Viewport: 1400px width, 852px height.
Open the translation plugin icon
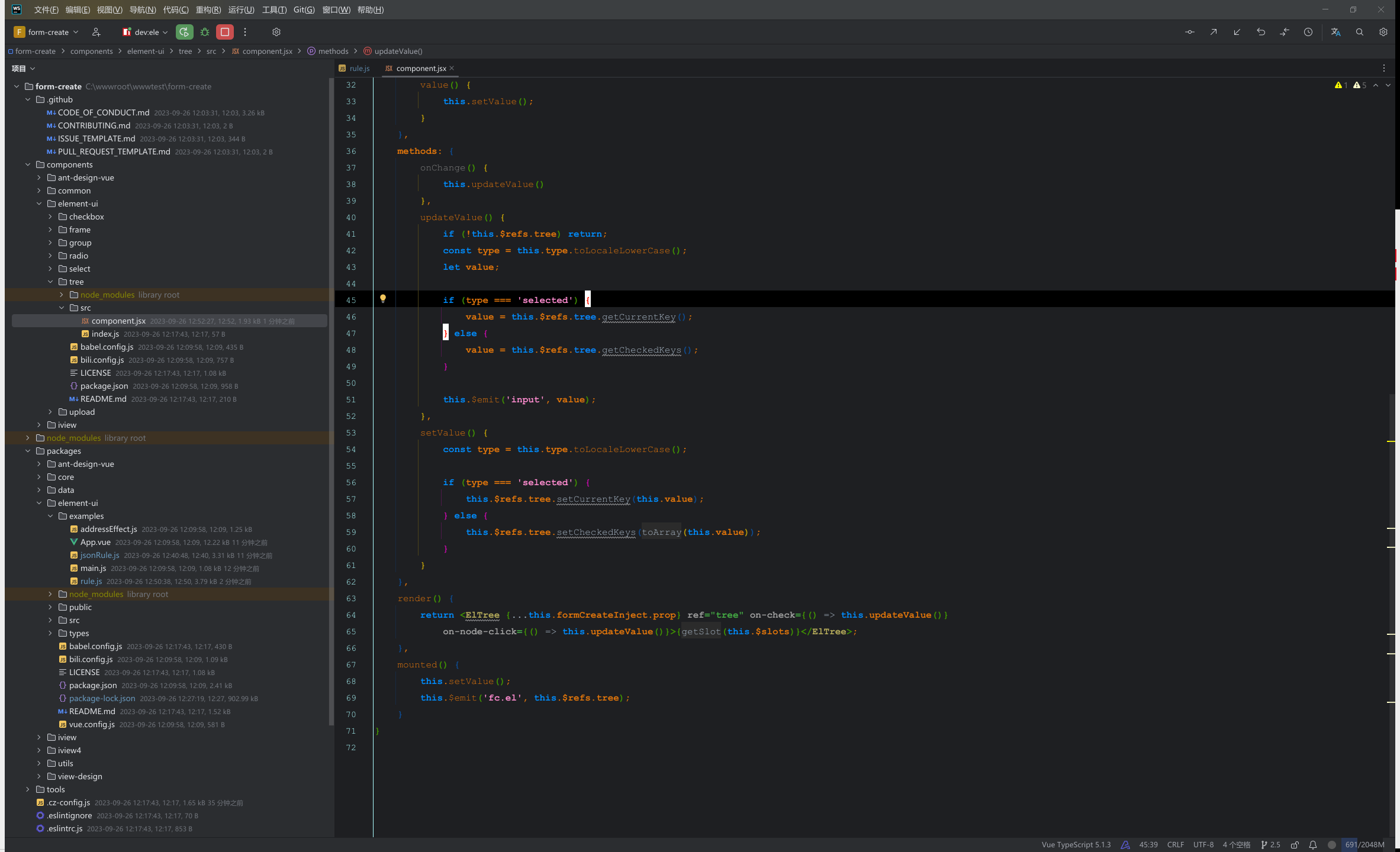point(1336,32)
